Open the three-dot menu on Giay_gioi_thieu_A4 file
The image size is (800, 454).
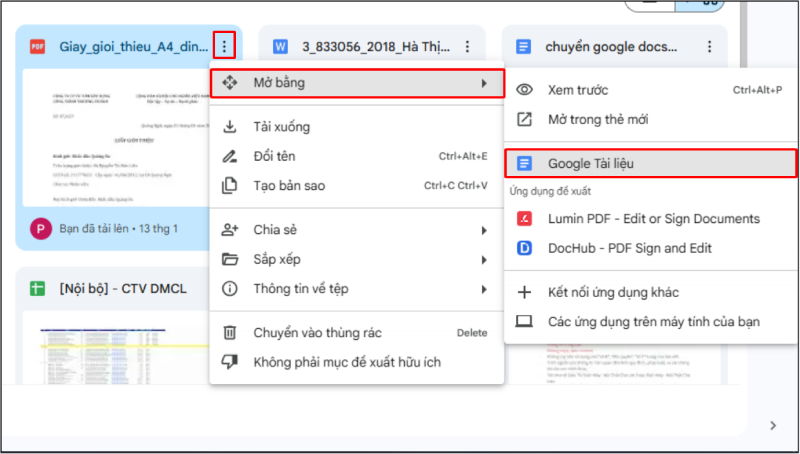point(224,46)
